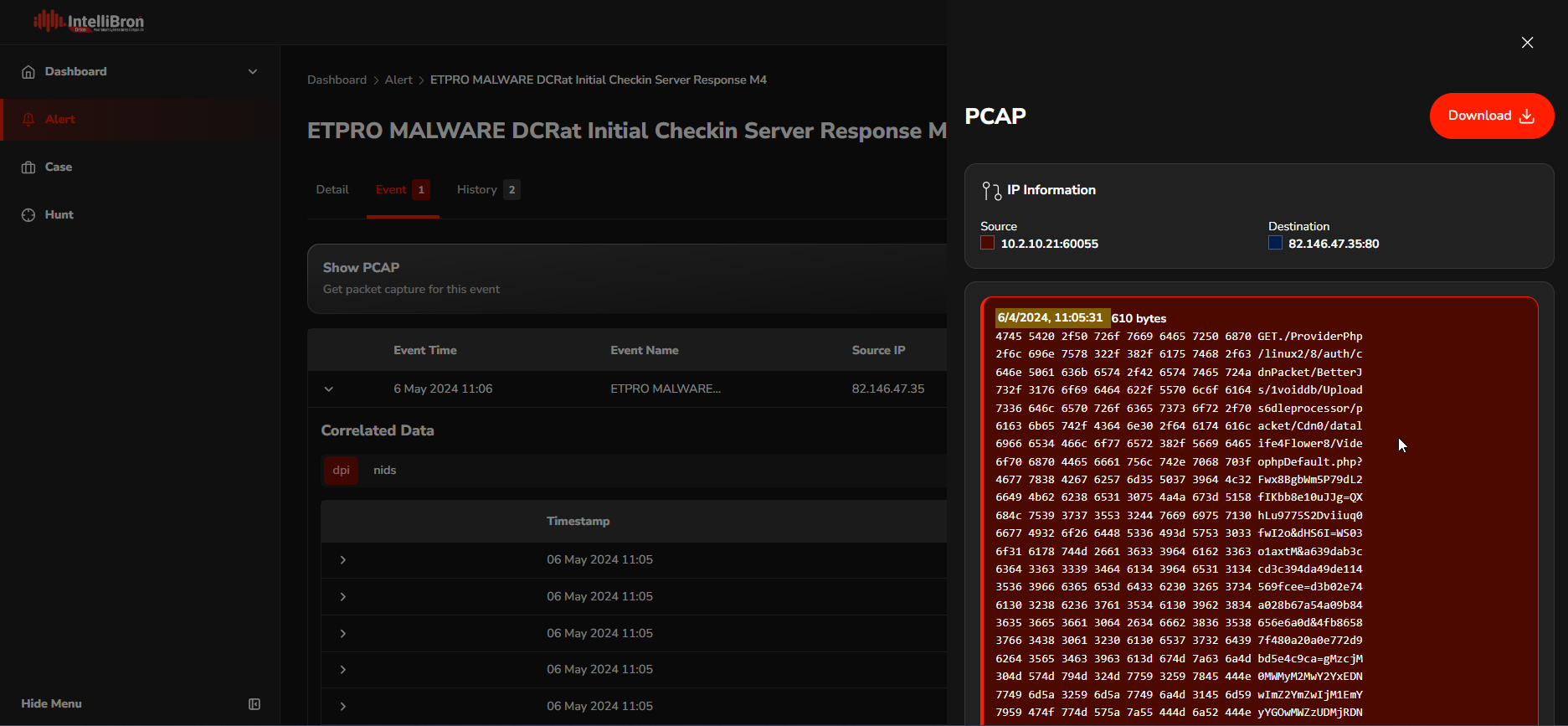This screenshot has height=726, width=1568.
Task: Select the nids correlated data tab
Action: (x=385, y=471)
